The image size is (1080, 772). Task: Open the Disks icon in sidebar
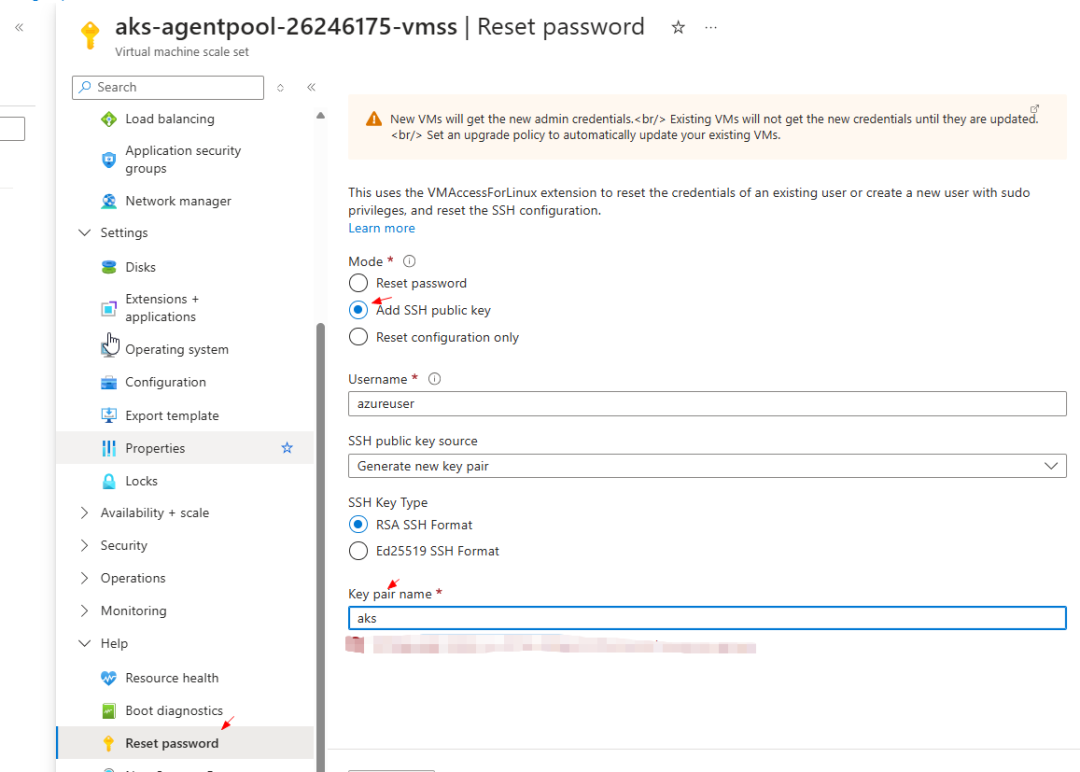109,267
